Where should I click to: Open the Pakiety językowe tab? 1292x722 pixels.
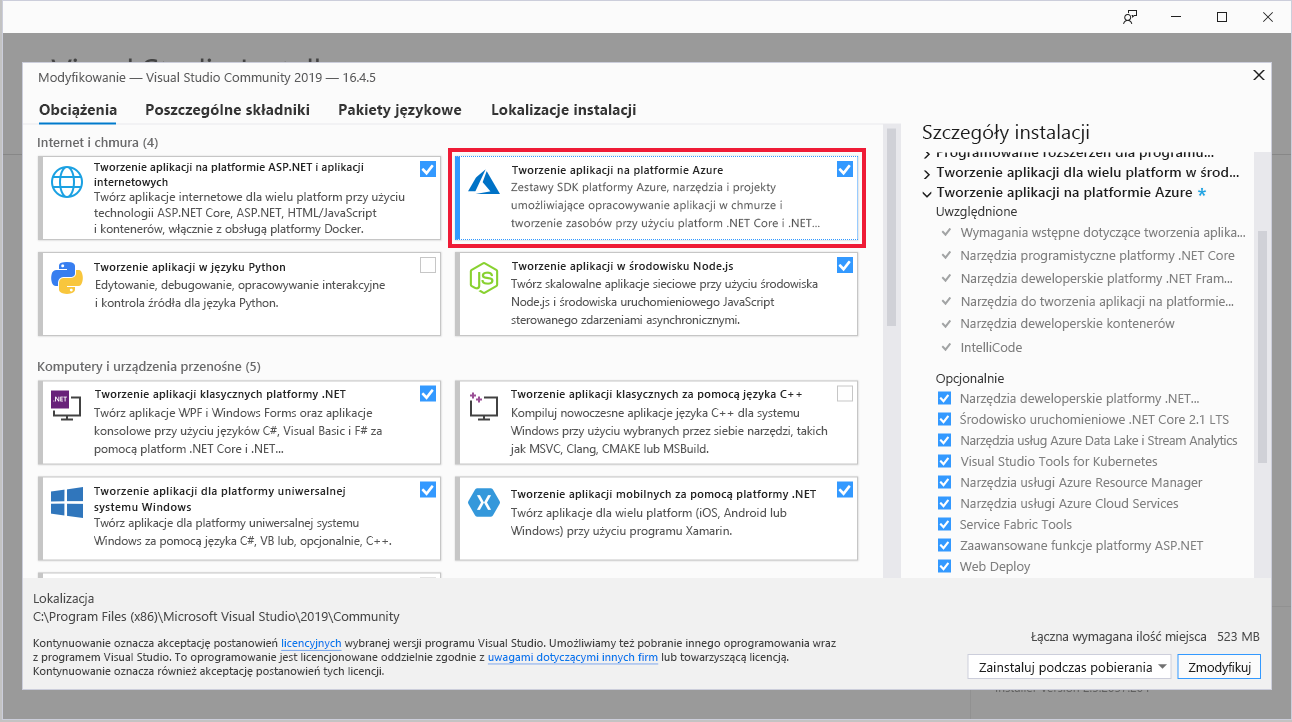point(400,110)
